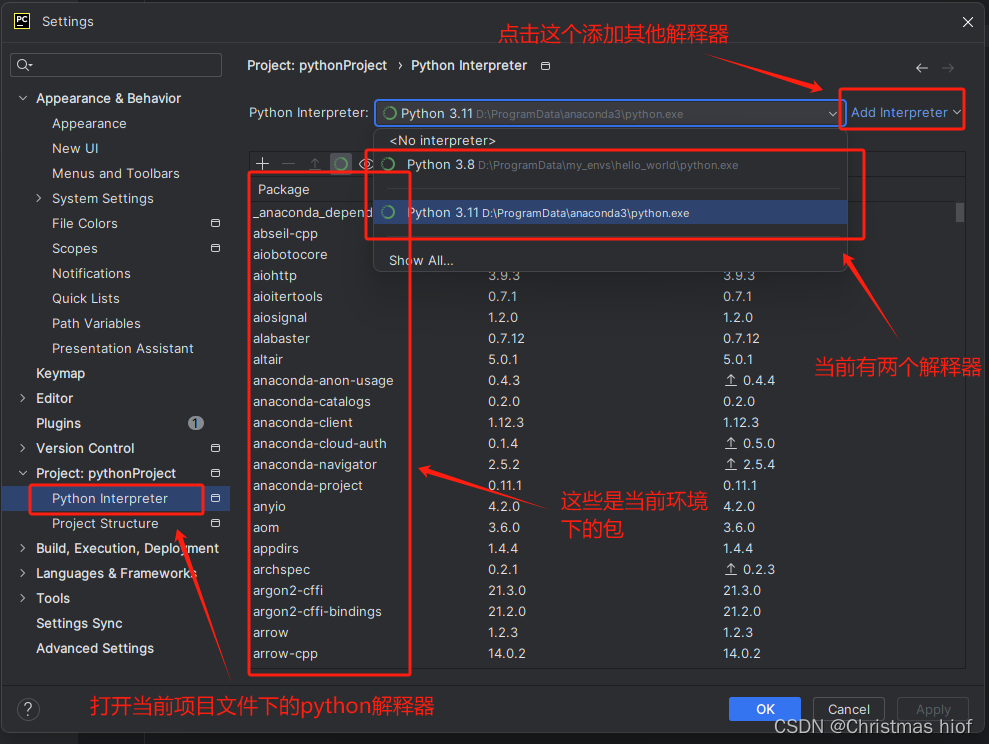Click upgrade arrow icon for anaconda-cloud-auth
The width and height of the screenshot is (989, 744).
click(730, 443)
